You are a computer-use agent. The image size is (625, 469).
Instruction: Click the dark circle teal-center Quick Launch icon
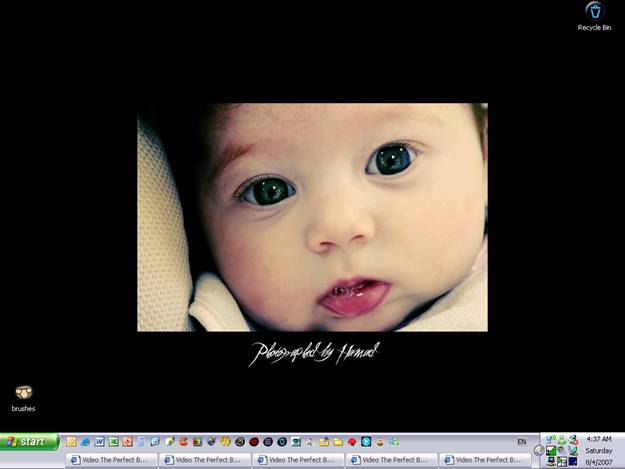click(282, 442)
